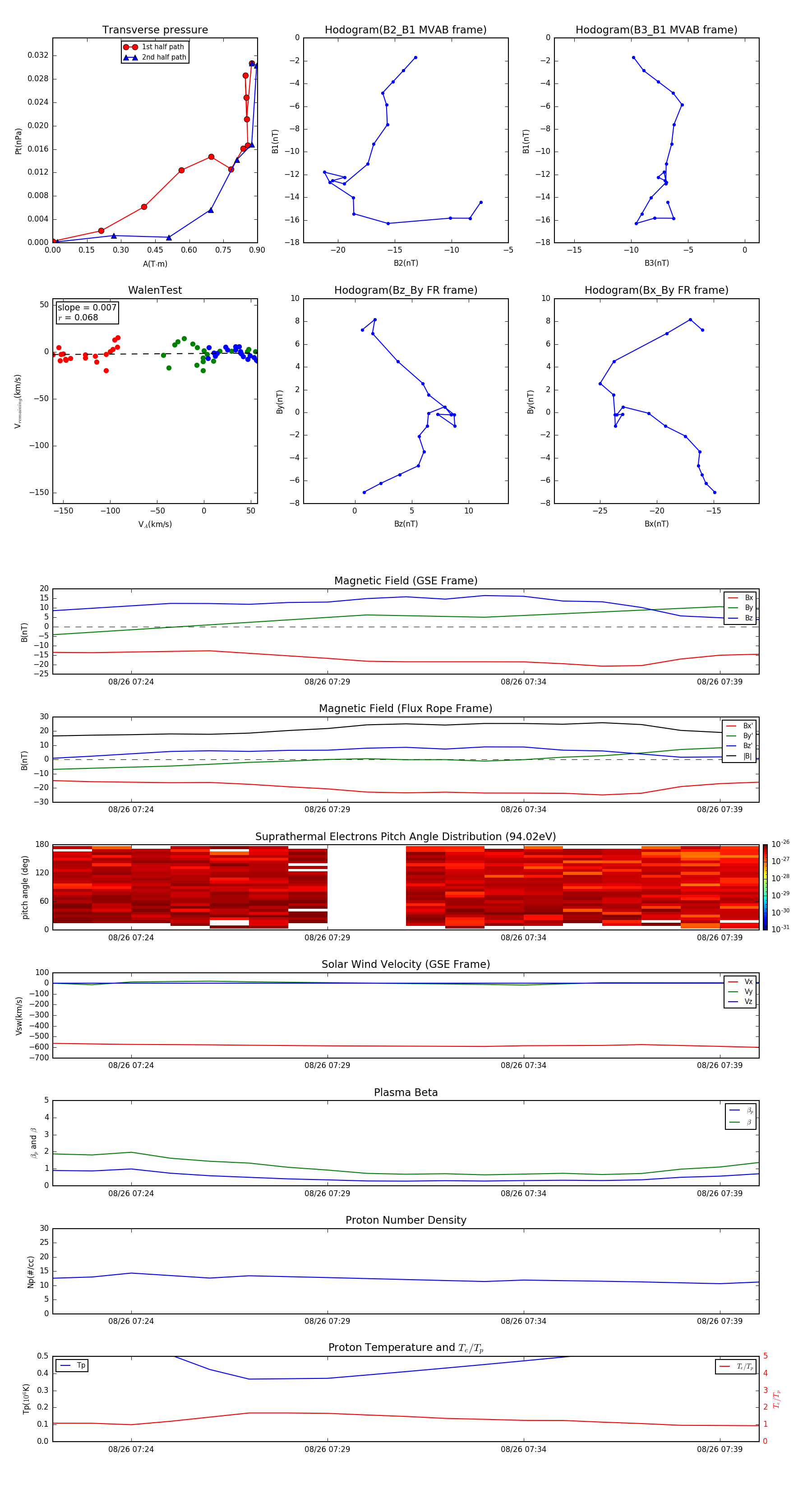812x1489 pixels.
Task: Click the '10^-31' colorbar tick label
Action: (x=780, y=929)
